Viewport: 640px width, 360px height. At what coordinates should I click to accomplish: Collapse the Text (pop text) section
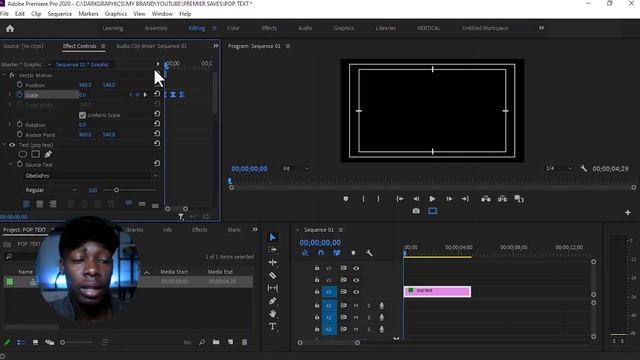point(4,145)
